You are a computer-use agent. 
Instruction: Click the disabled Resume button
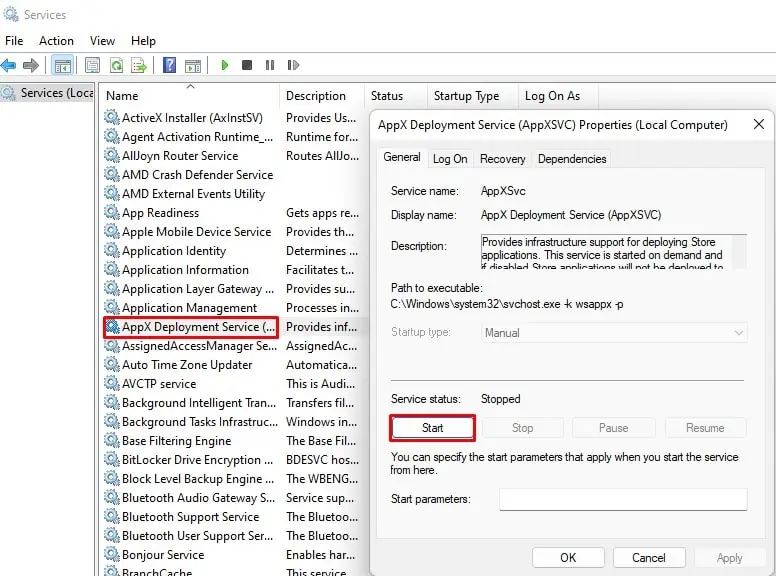tap(705, 428)
